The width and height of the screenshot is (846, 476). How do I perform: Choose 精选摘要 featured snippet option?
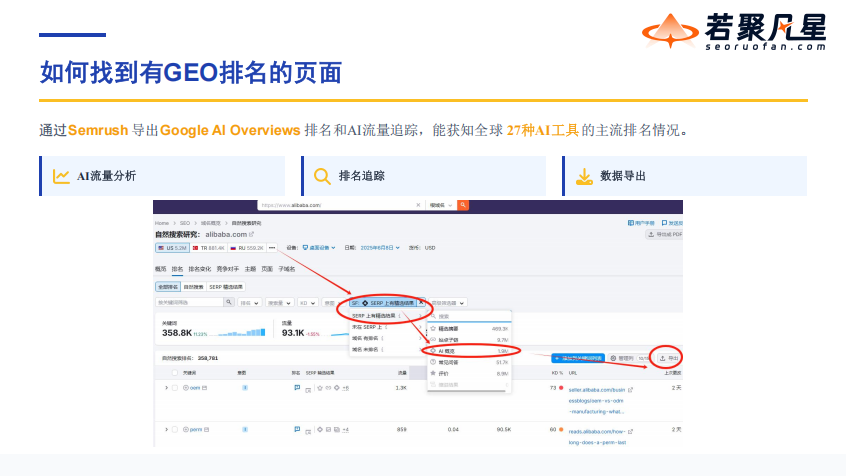(x=469, y=328)
